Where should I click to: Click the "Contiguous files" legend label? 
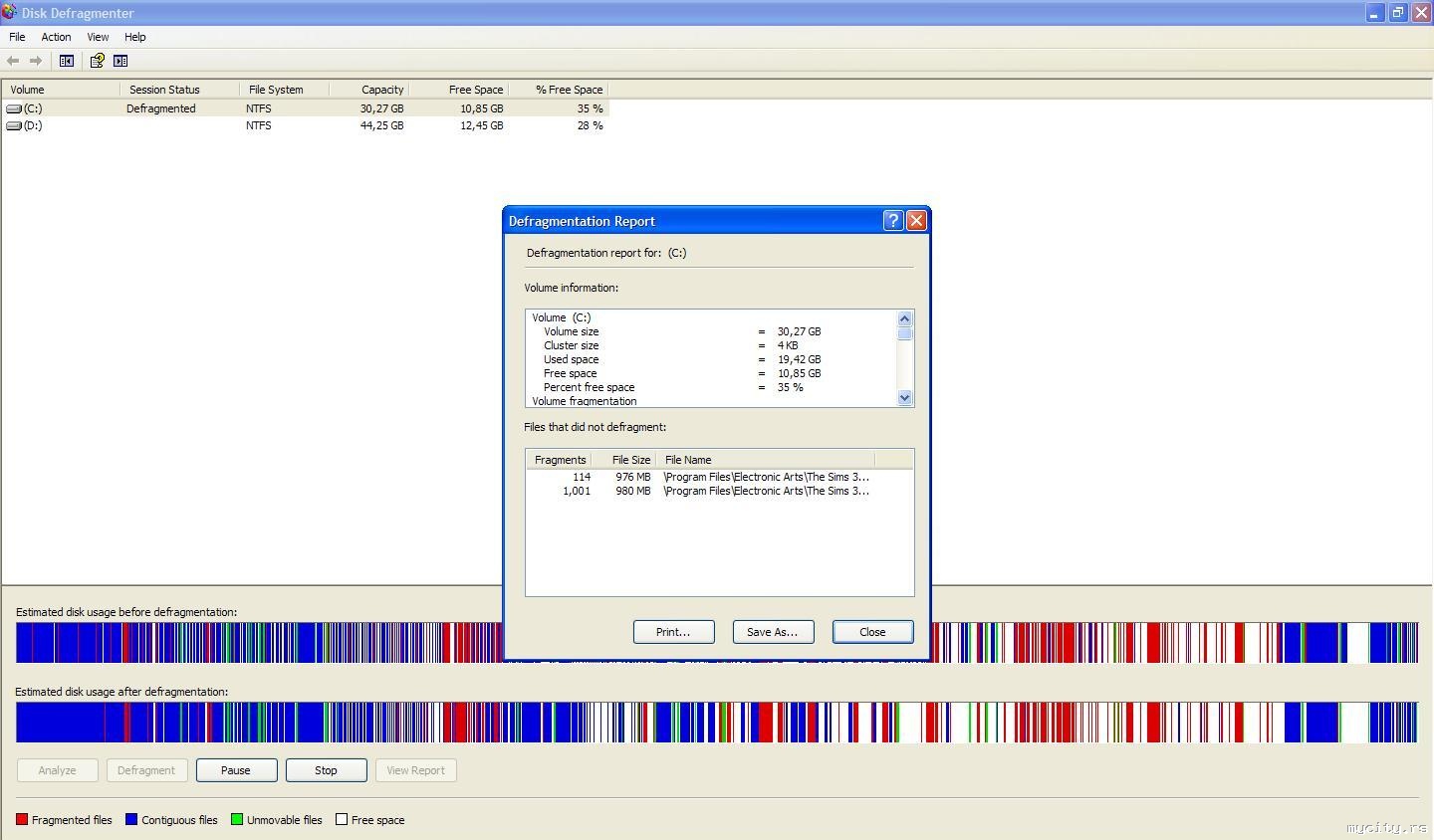pyautogui.click(x=179, y=820)
